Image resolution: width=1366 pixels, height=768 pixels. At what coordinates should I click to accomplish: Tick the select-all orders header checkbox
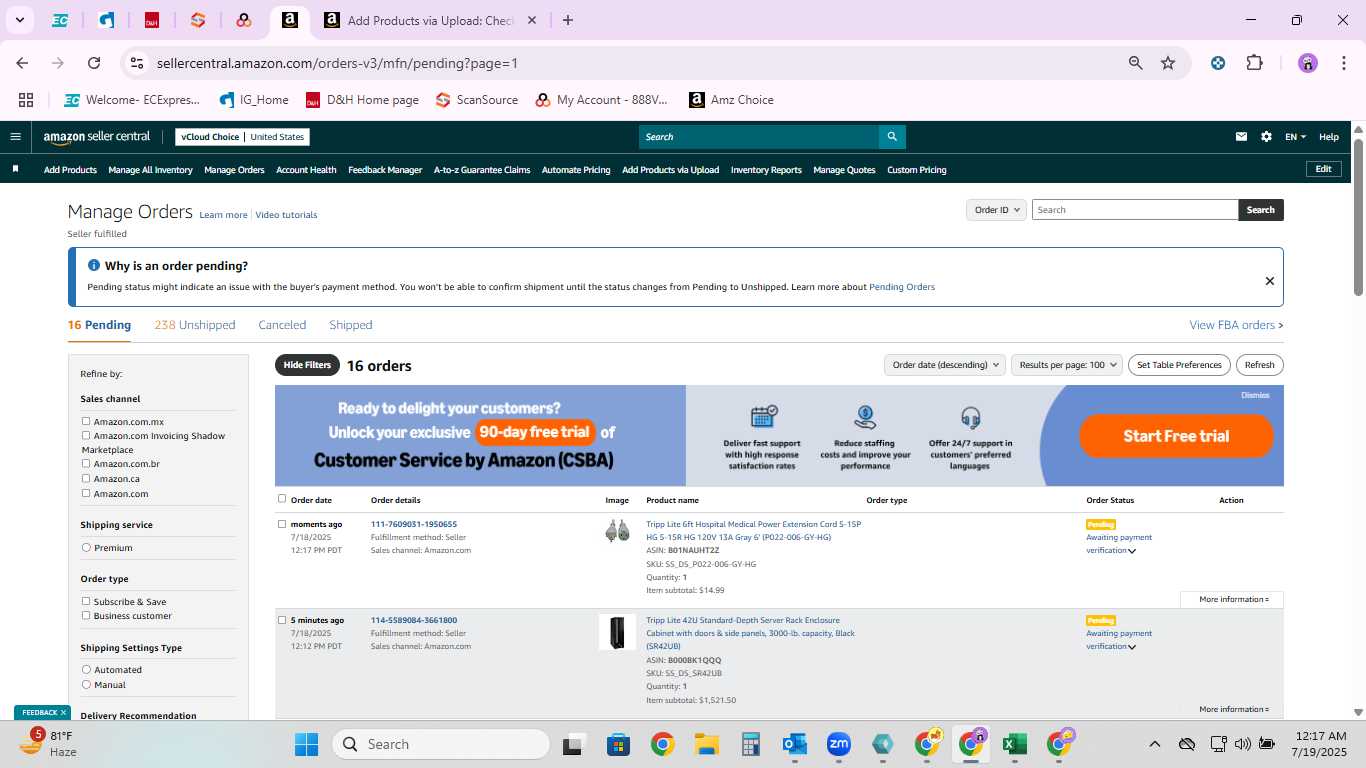pyautogui.click(x=282, y=499)
